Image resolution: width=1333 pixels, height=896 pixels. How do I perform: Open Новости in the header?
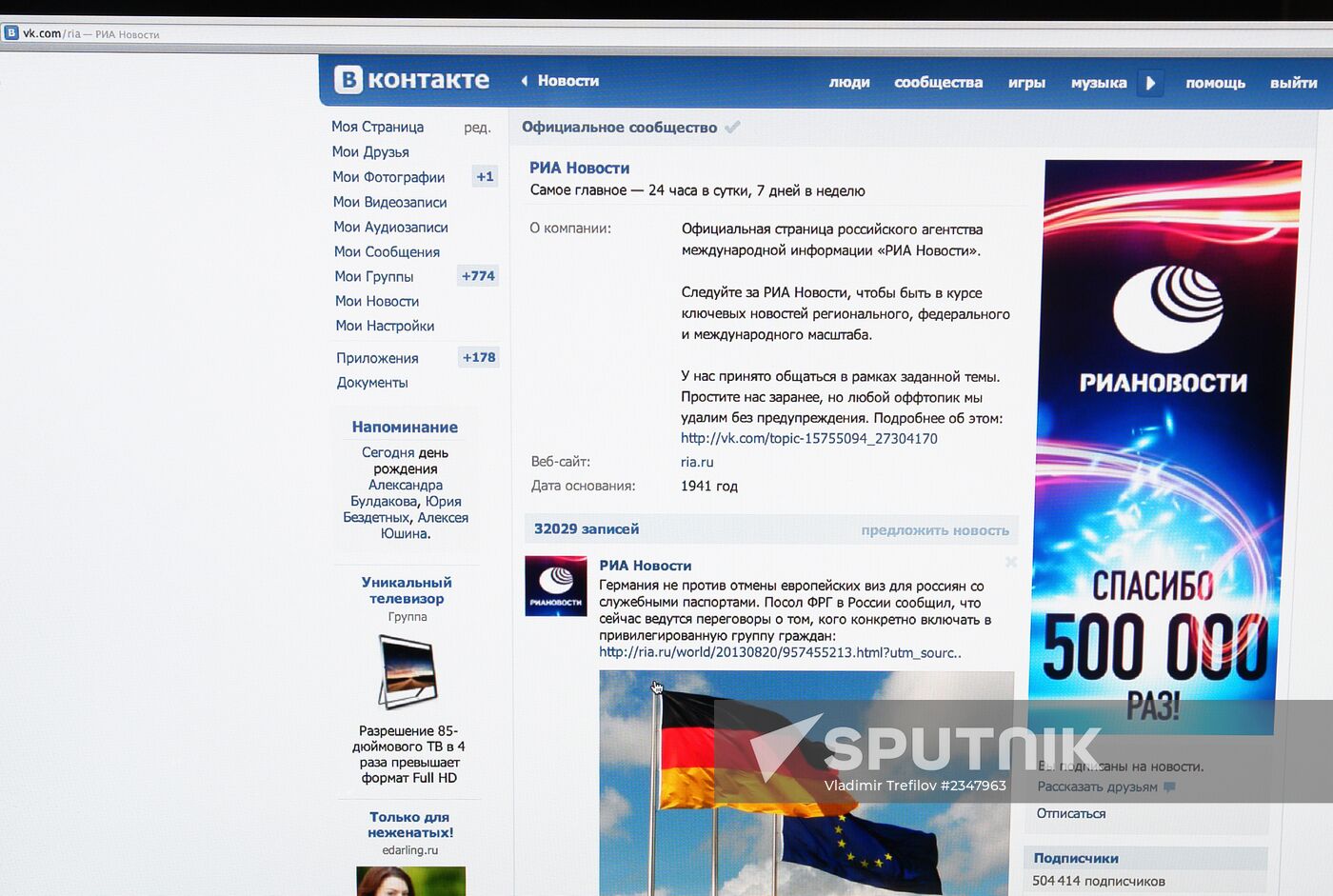568,81
